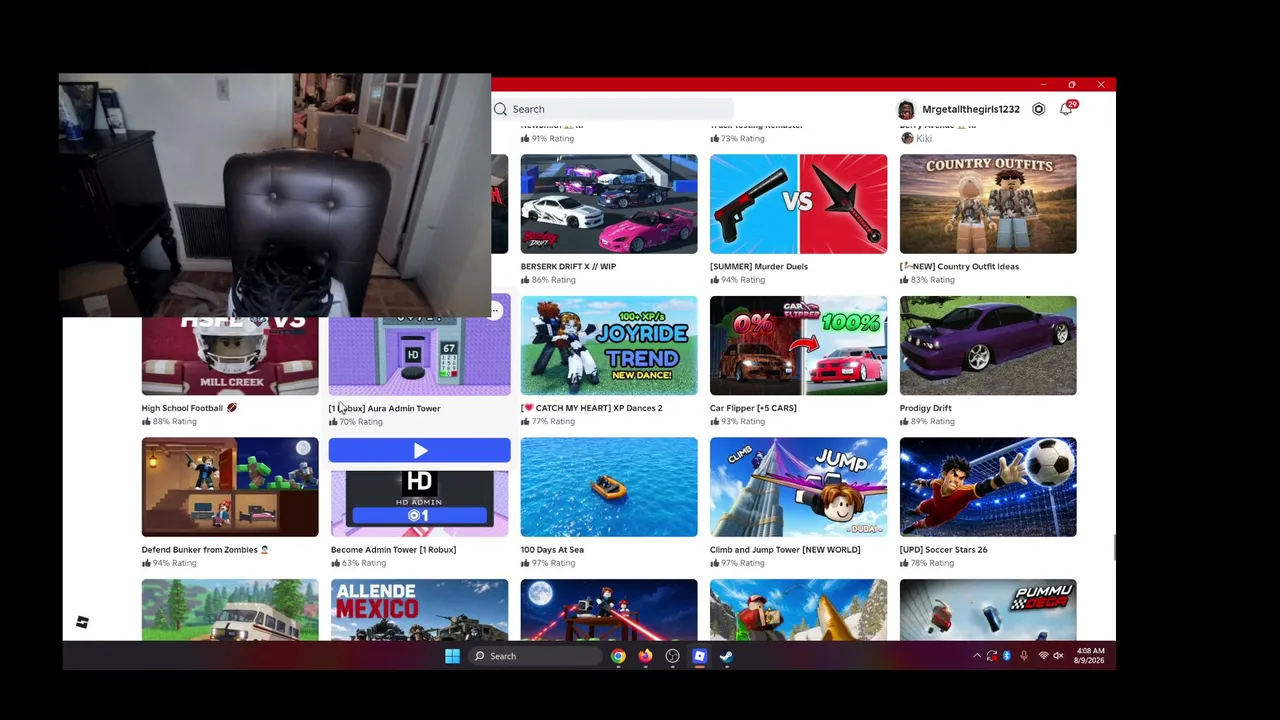Select the High School Football thumbnail
1280x720 pixels.
pos(230,356)
